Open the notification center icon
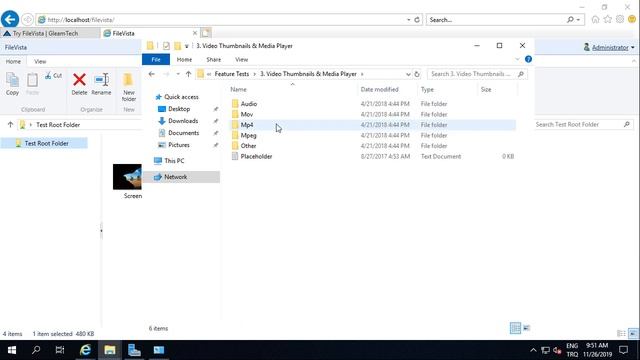640x360 pixels. (x=623, y=350)
